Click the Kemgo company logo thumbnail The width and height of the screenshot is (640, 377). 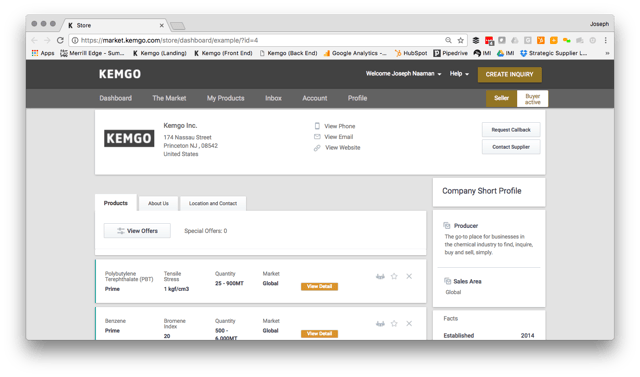tap(129, 138)
